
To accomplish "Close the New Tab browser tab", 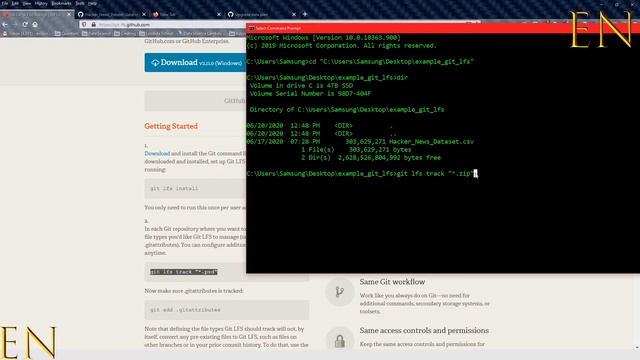I will pyautogui.click(x=219, y=14).
